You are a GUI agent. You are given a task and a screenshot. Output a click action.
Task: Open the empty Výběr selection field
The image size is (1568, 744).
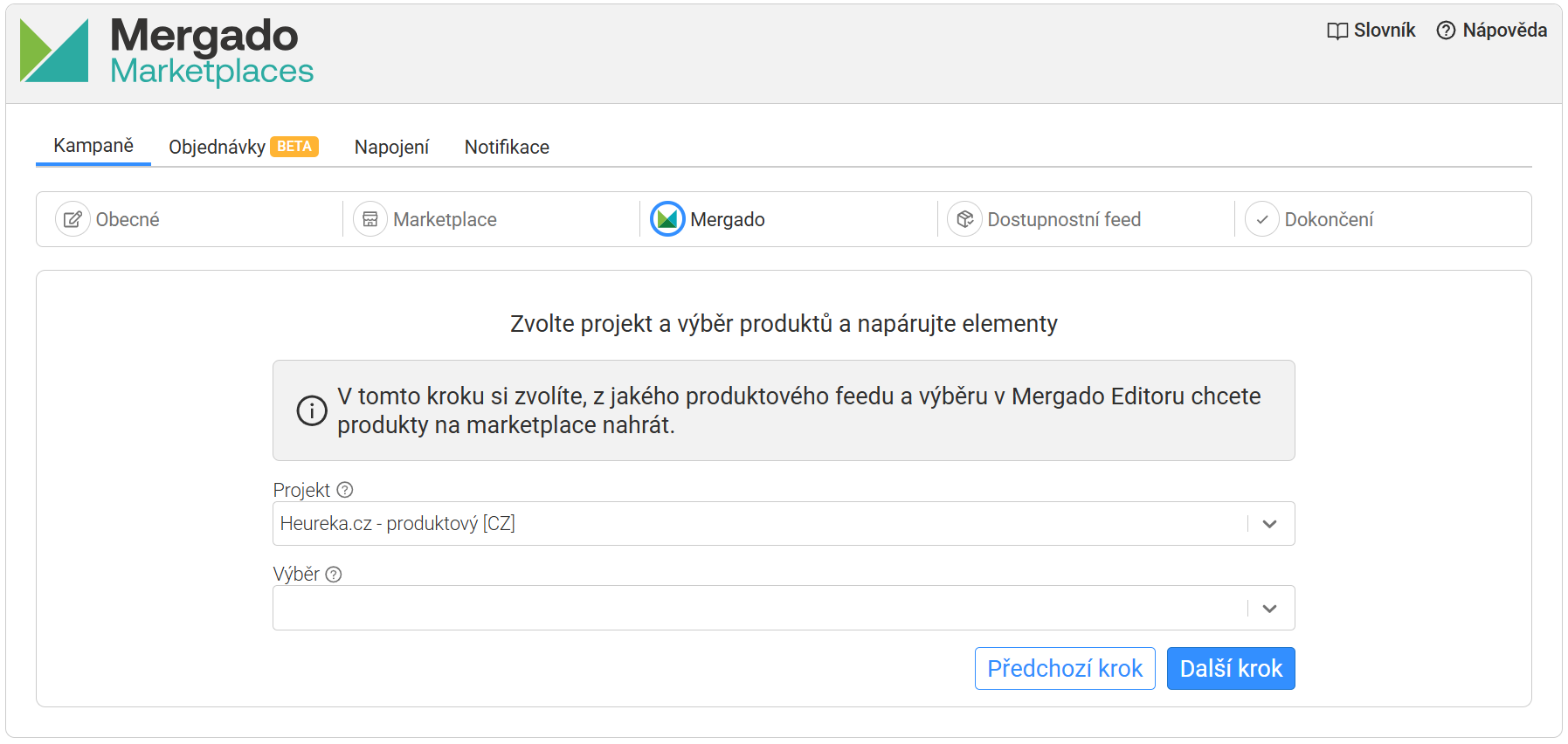(784, 608)
